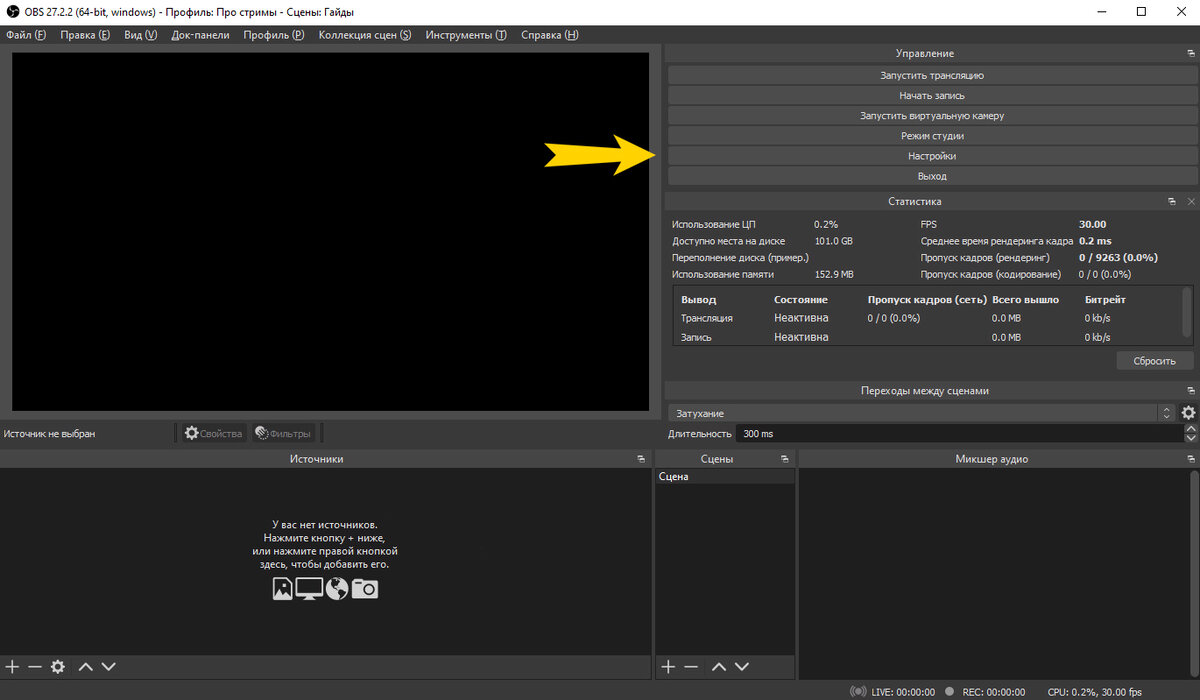This screenshot has height=700, width=1200.
Task: Undock the Микшер аудио panel with its float icon
Action: (x=1190, y=459)
